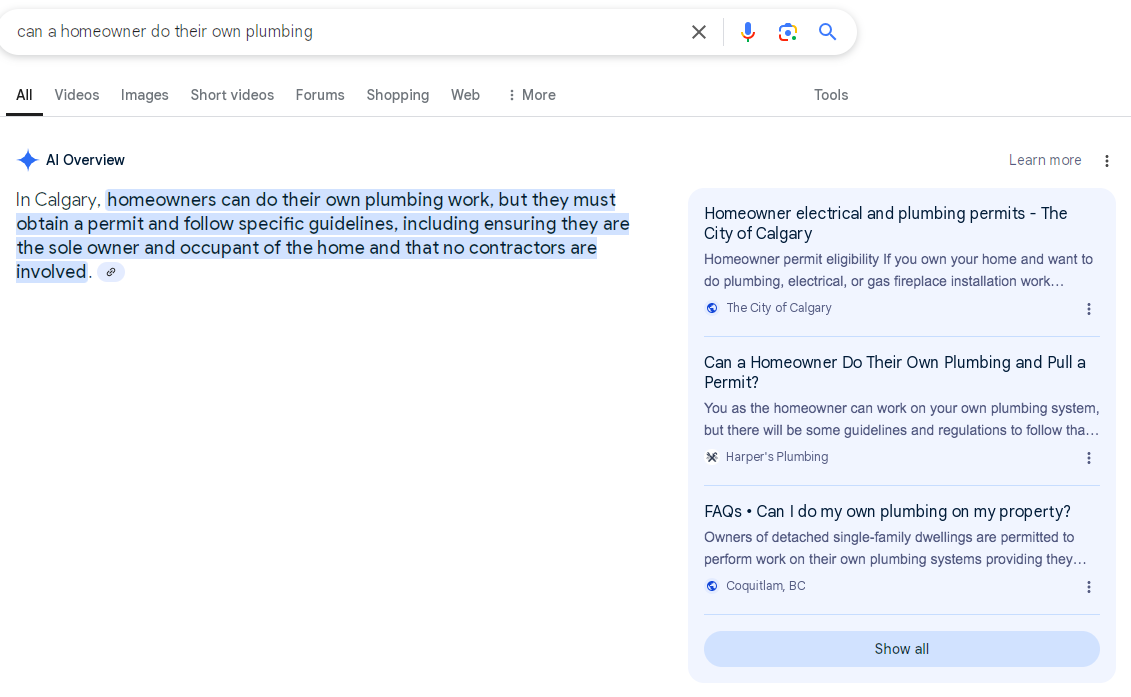Switch to the Videos tab
The width and height of the screenshot is (1131, 697).
click(x=77, y=95)
